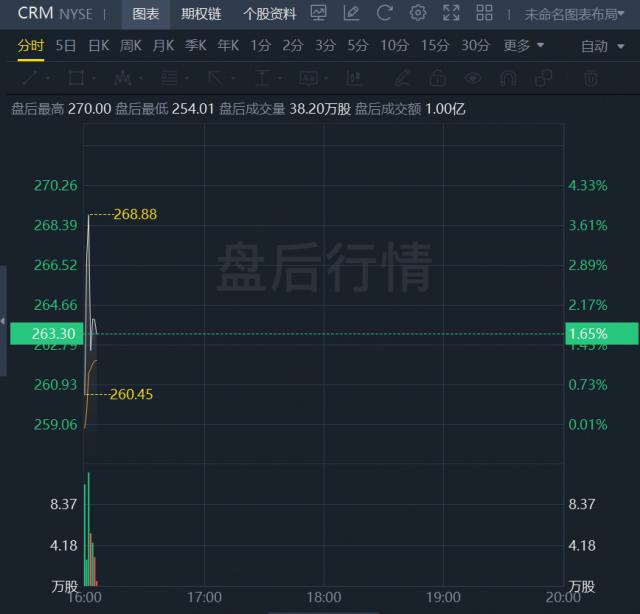
Task: Enter fullscreen chart mode
Action: pos(451,14)
